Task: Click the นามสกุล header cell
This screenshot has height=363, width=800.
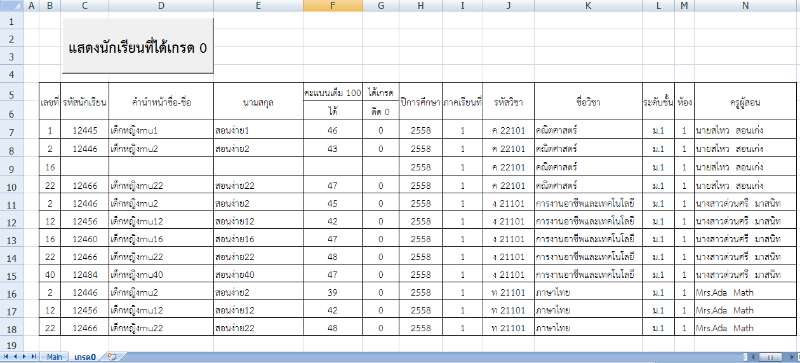Action: (x=258, y=102)
